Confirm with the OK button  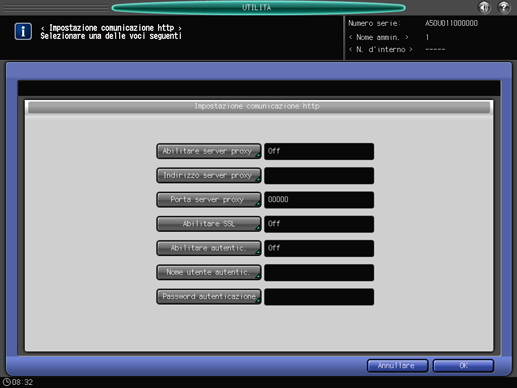[x=463, y=366]
